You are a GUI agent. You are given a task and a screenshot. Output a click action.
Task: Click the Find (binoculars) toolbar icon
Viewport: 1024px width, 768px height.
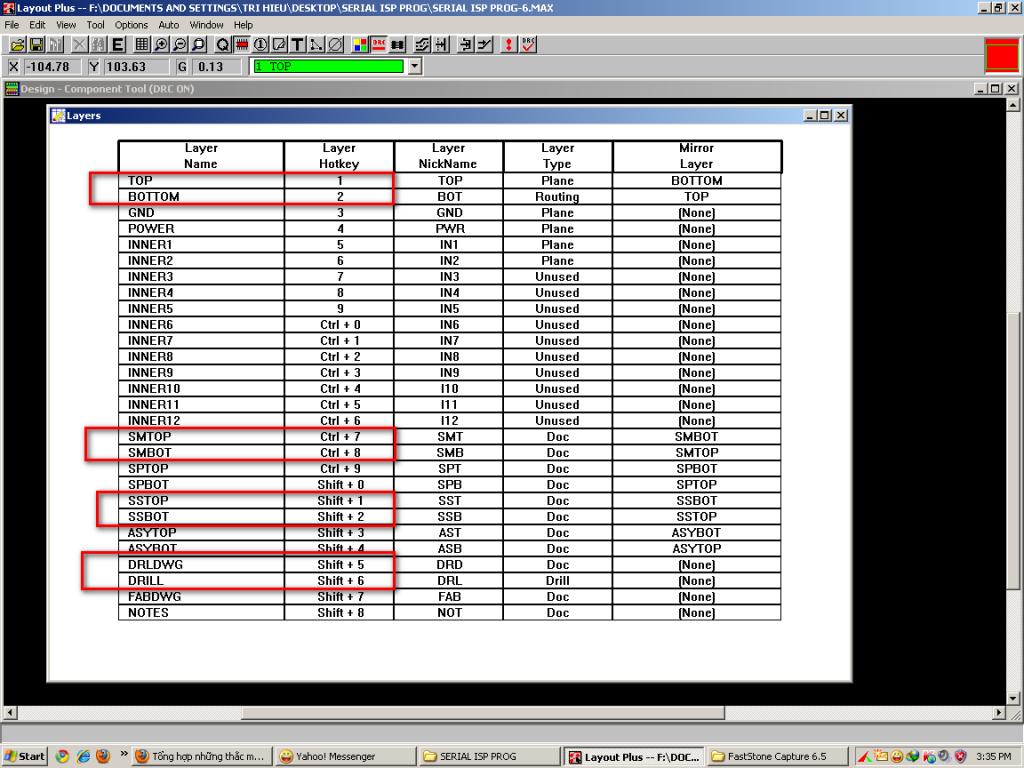pyautogui.click(x=99, y=44)
